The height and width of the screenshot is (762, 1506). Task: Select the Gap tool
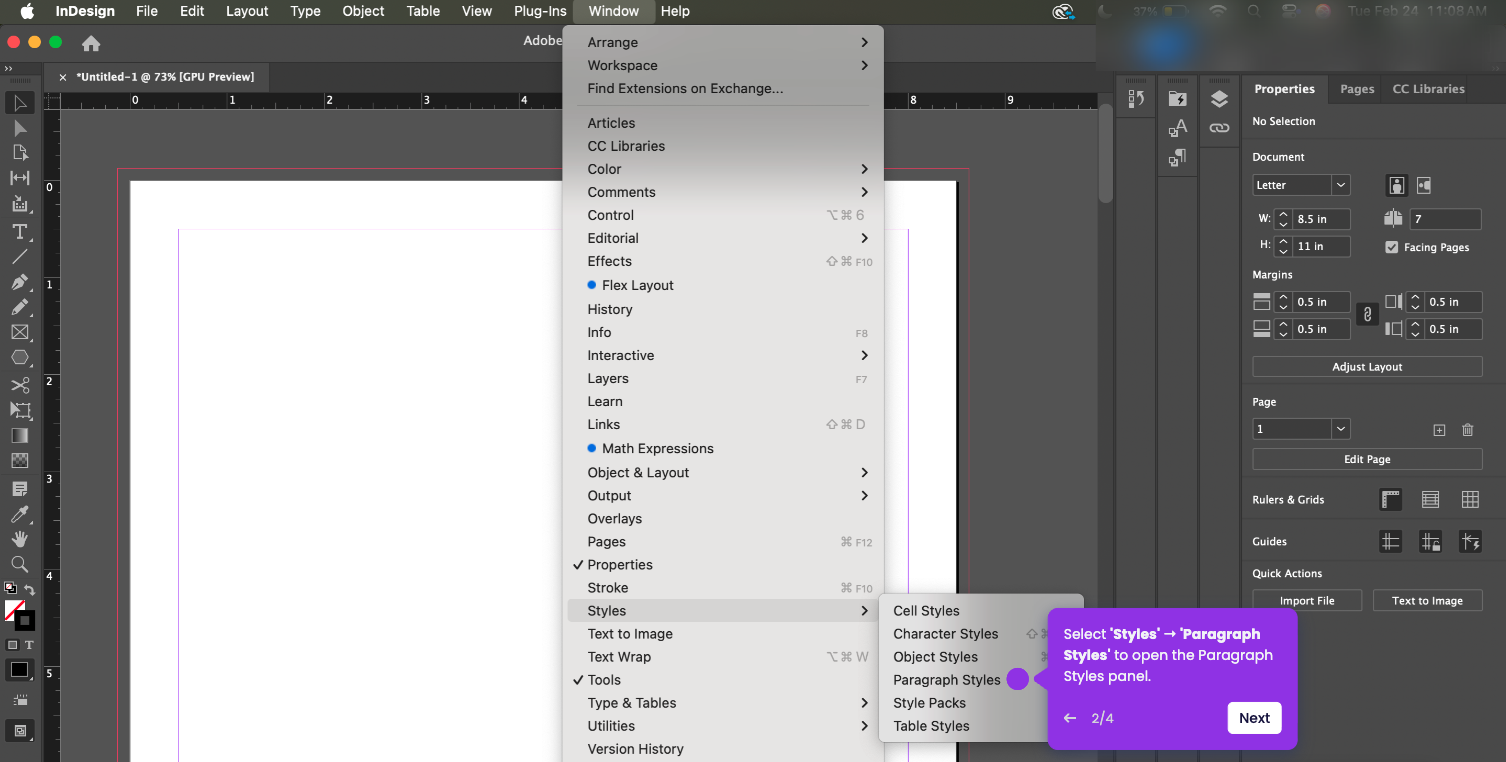pyautogui.click(x=20, y=178)
